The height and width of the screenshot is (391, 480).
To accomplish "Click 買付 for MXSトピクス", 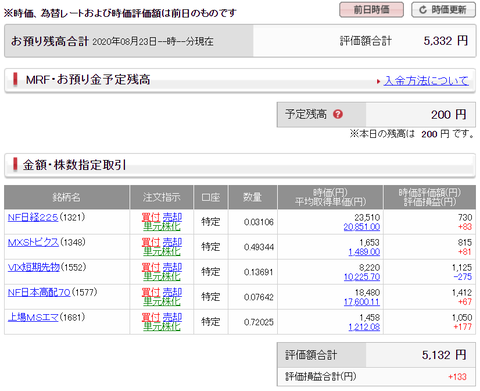I will pyautogui.click(x=151, y=242).
